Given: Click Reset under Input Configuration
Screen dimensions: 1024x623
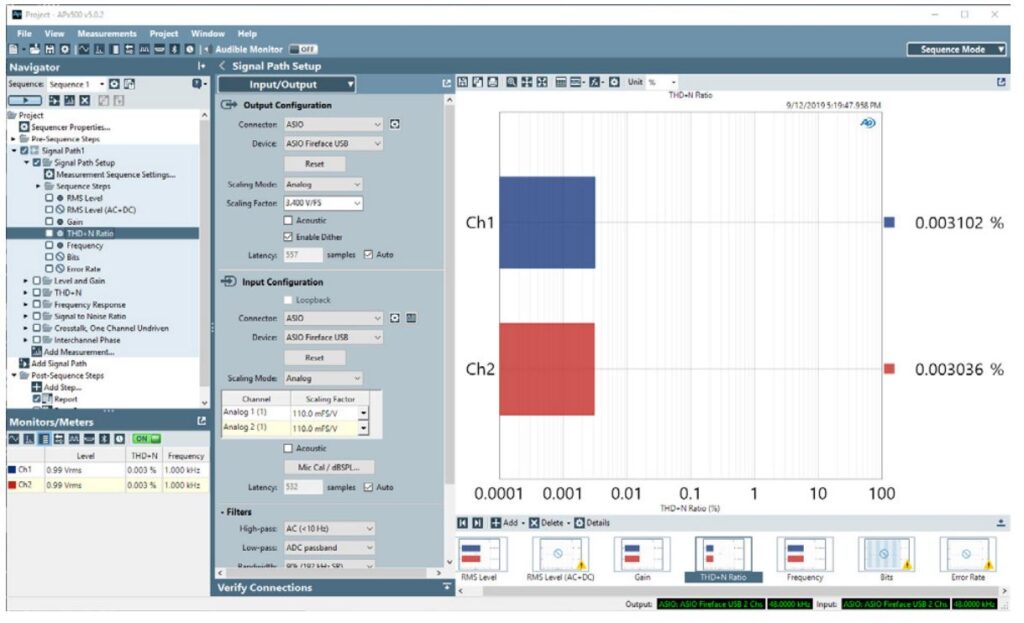Looking at the screenshot, I should [315, 358].
